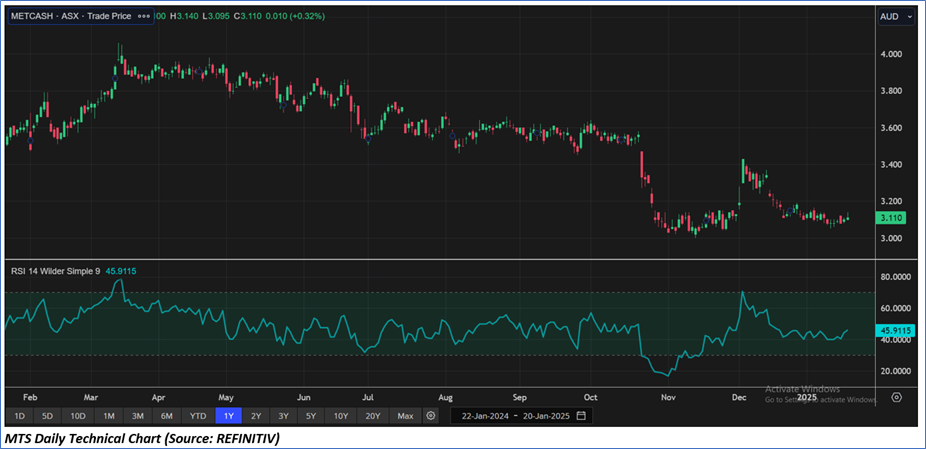Click the Sep month label on the time axis

[x=520, y=397]
